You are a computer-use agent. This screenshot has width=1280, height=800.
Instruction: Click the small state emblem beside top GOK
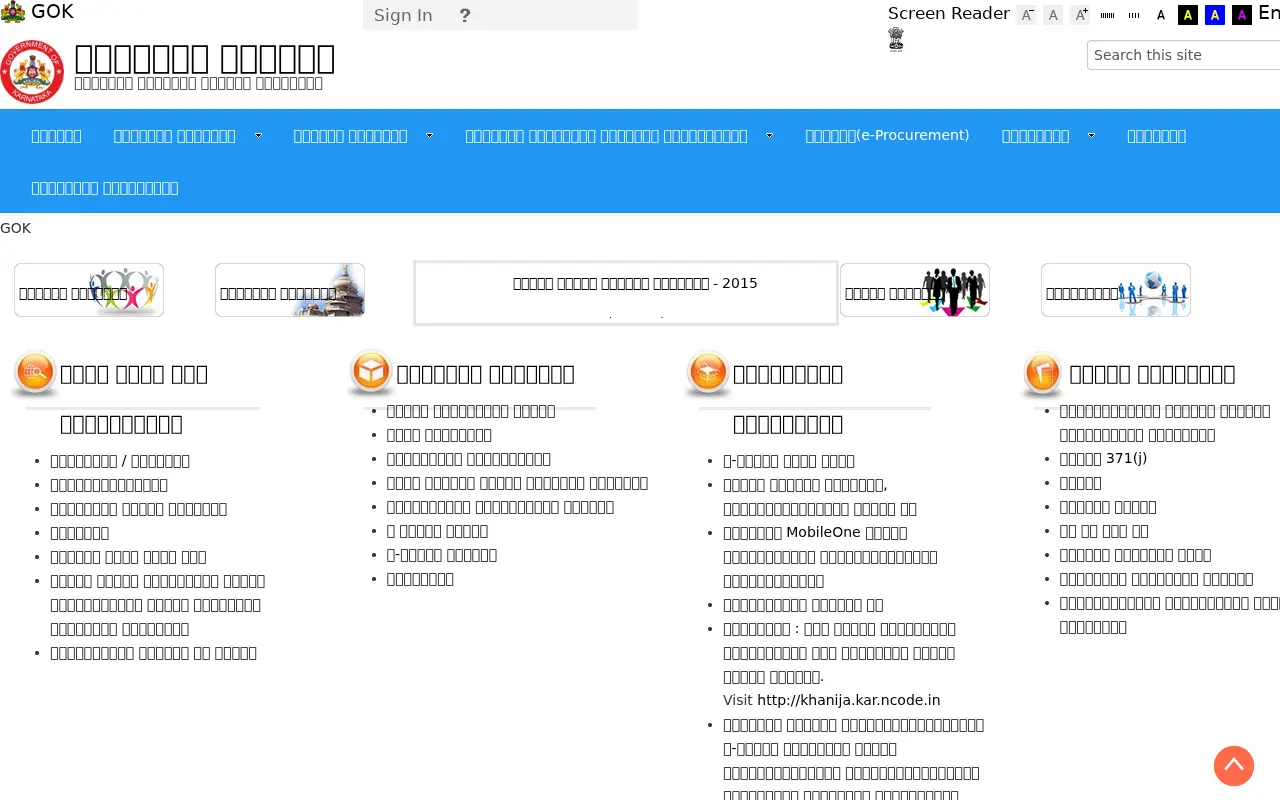13,12
